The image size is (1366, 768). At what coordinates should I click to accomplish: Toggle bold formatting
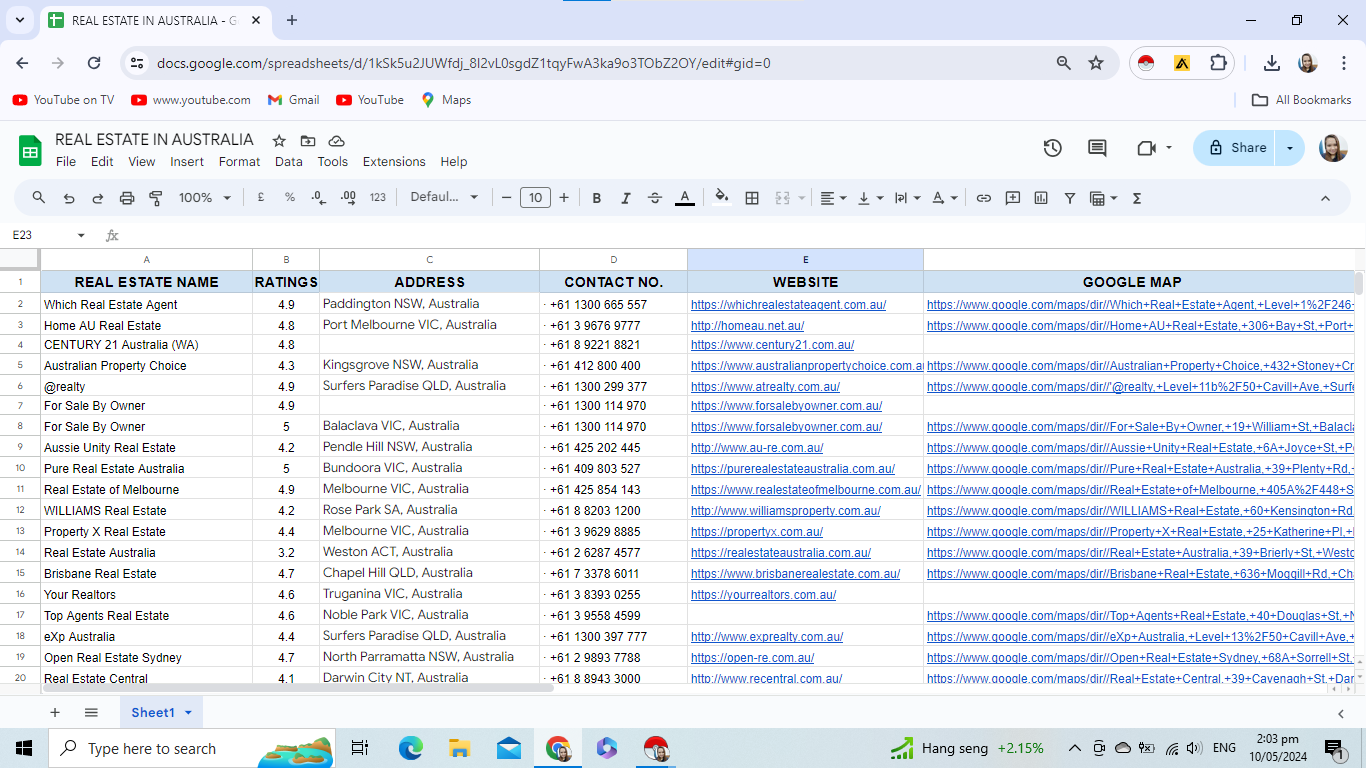click(597, 198)
